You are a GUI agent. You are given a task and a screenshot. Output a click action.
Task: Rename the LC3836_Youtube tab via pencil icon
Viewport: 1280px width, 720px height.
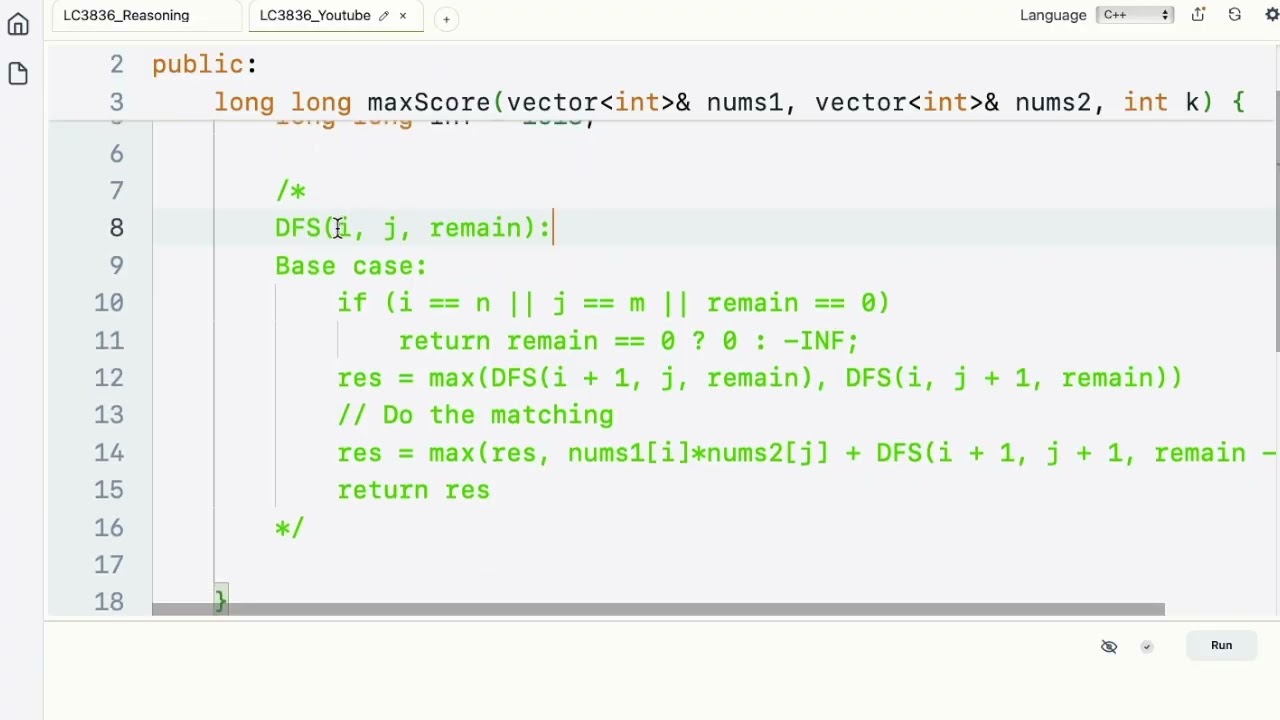point(383,16)
